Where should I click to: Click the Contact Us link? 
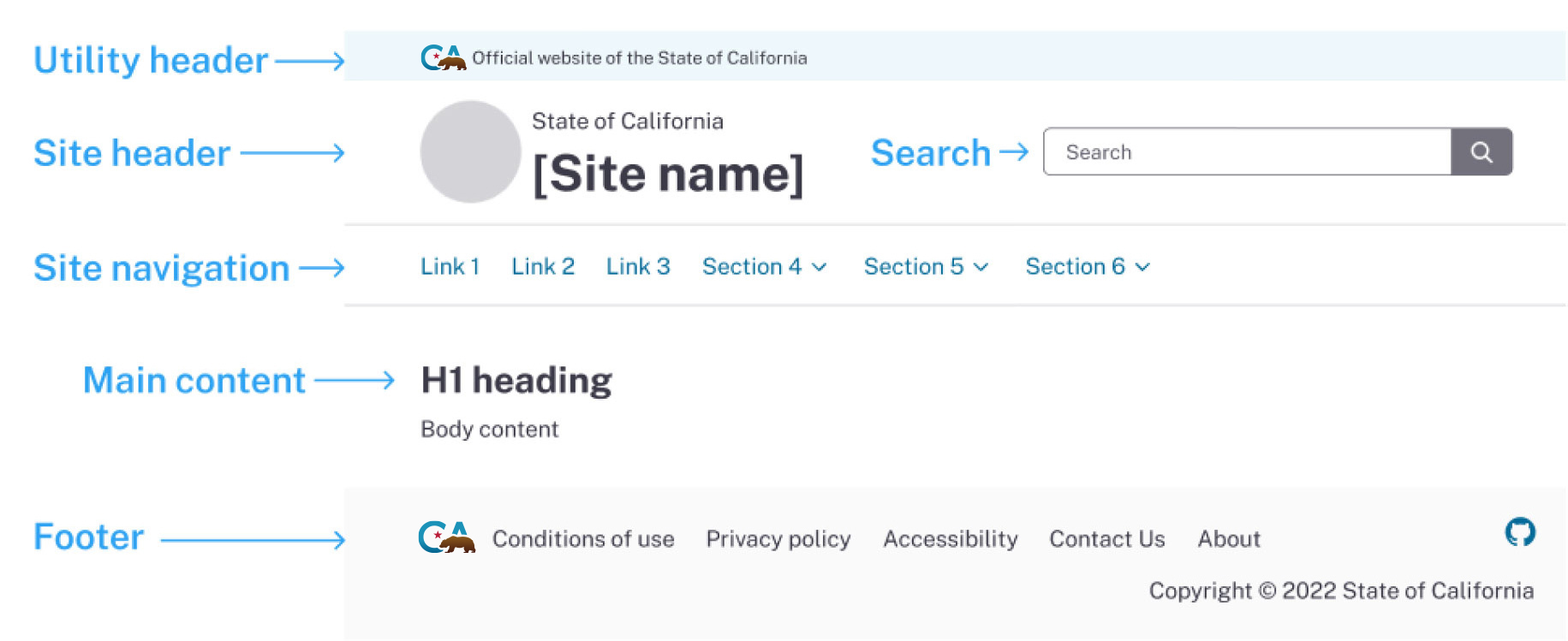click(1107, 539)
